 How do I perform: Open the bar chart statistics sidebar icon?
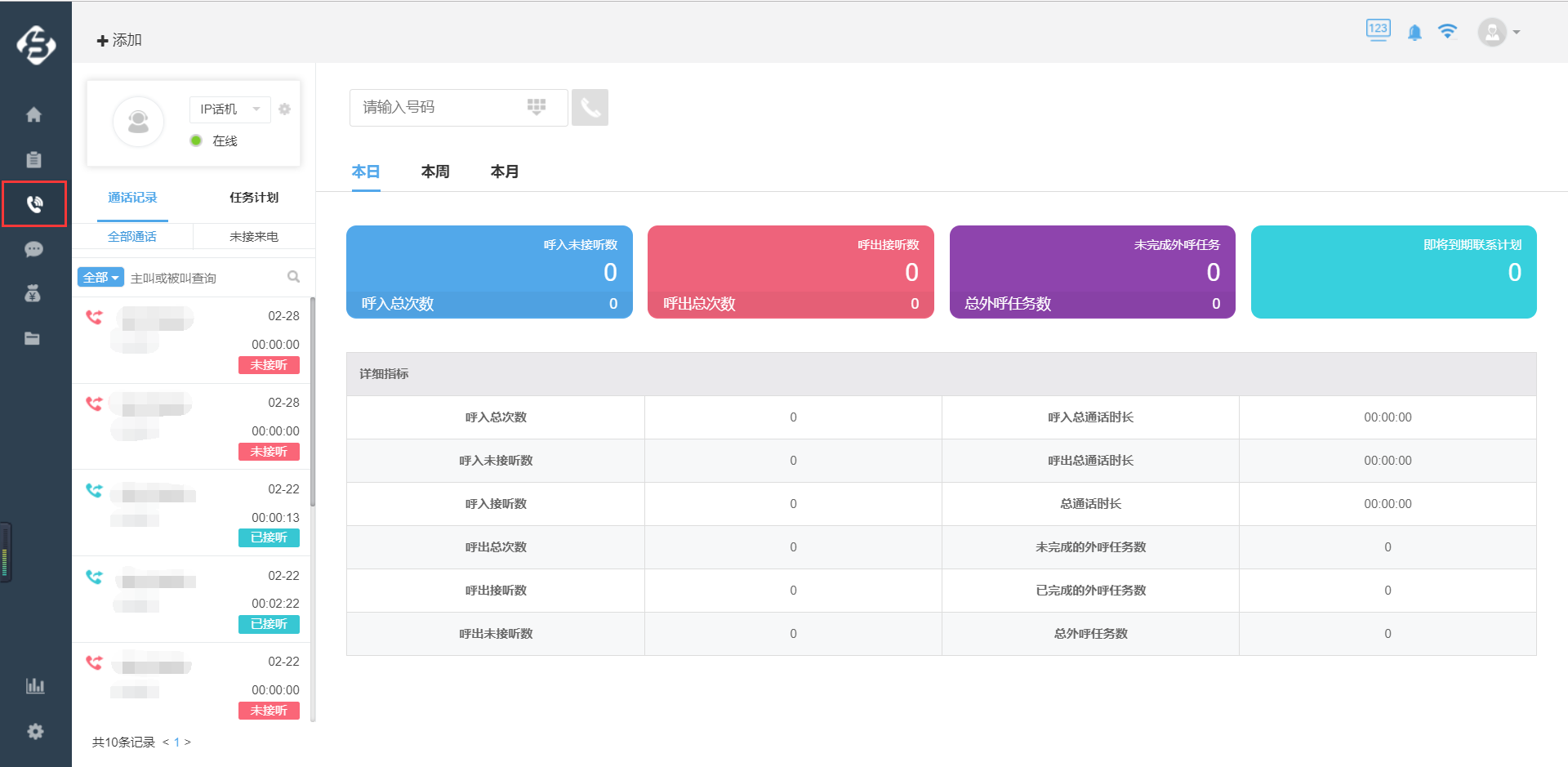[35, 685]
